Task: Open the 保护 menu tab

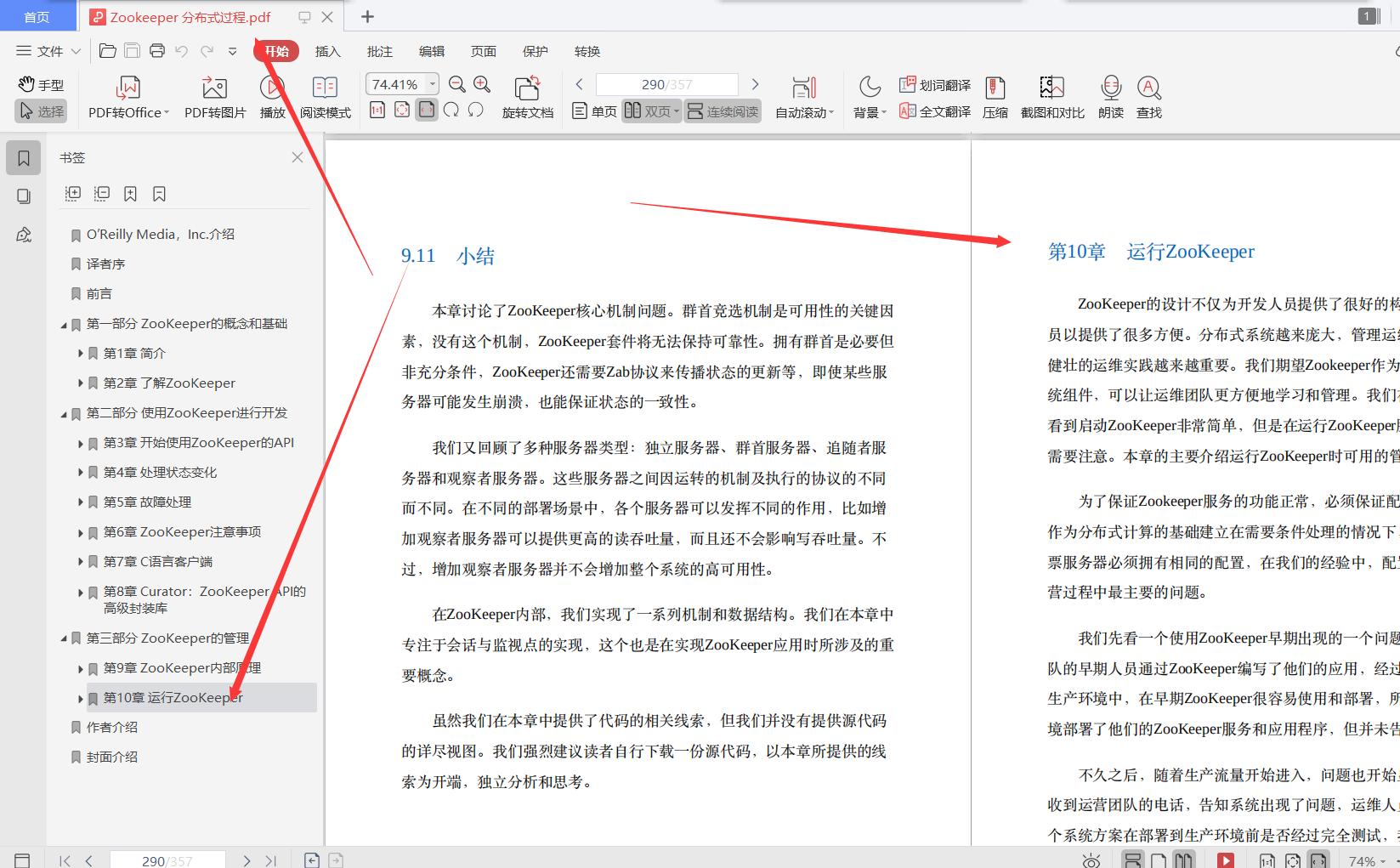Action: click(535, 51)
